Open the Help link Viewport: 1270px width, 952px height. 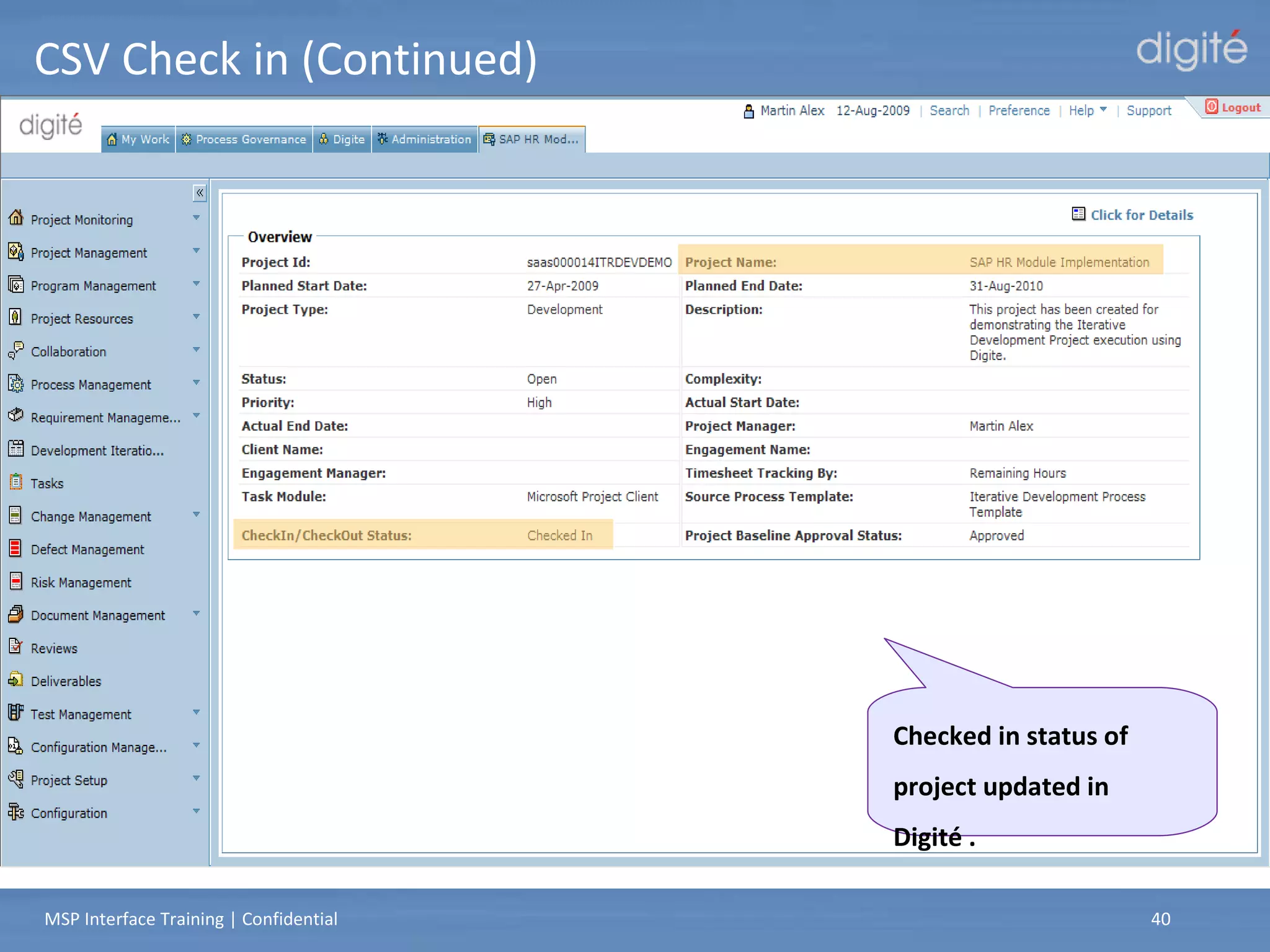(x=1081, y=110)
